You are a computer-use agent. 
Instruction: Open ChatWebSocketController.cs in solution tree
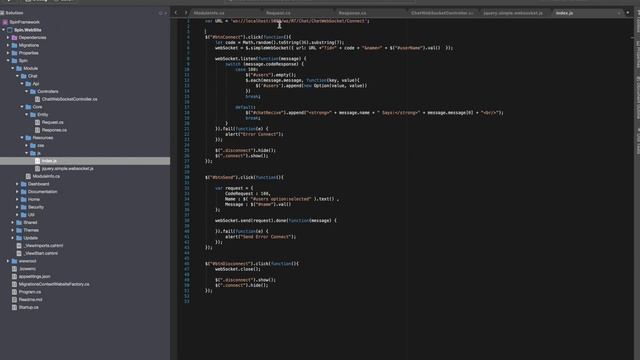coord(69,99)
